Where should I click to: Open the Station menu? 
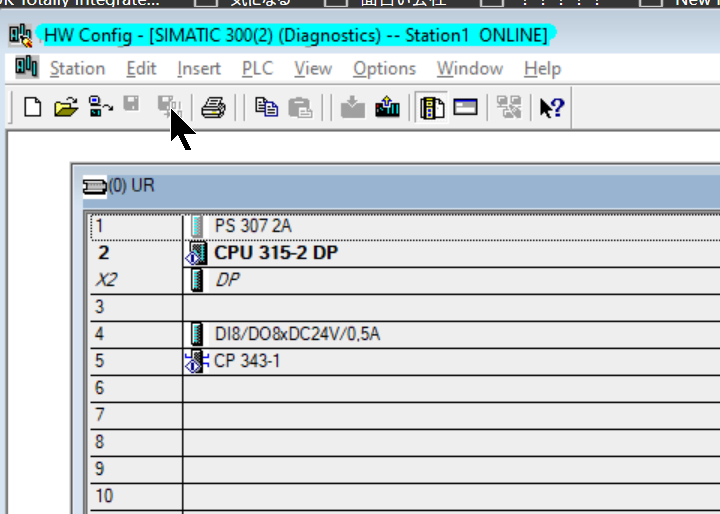[x=77, y=68]
